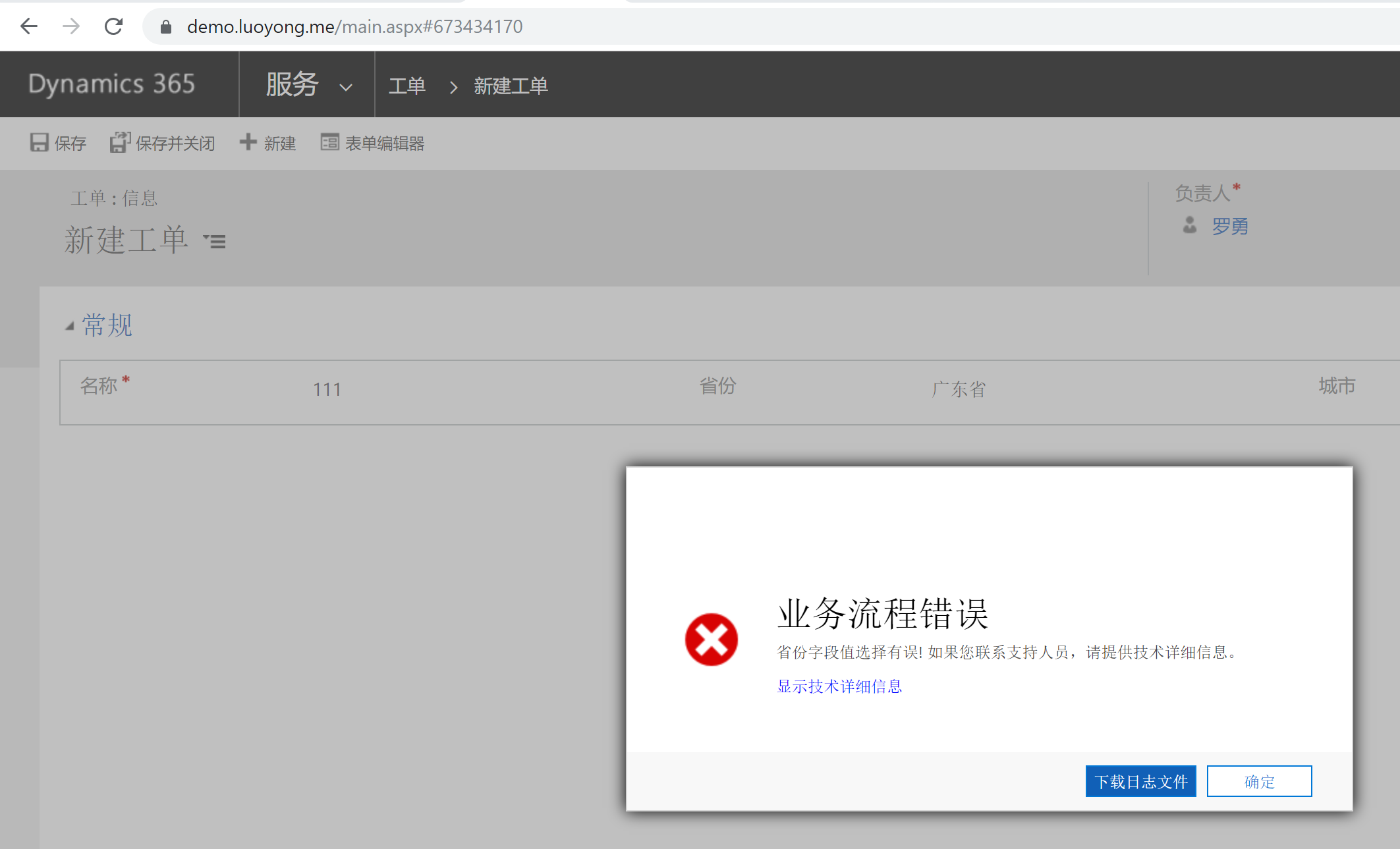The width and height of the screenshot is (1400, 849).
Task: Click the 名称 field value 111
Action: (327, 389)
